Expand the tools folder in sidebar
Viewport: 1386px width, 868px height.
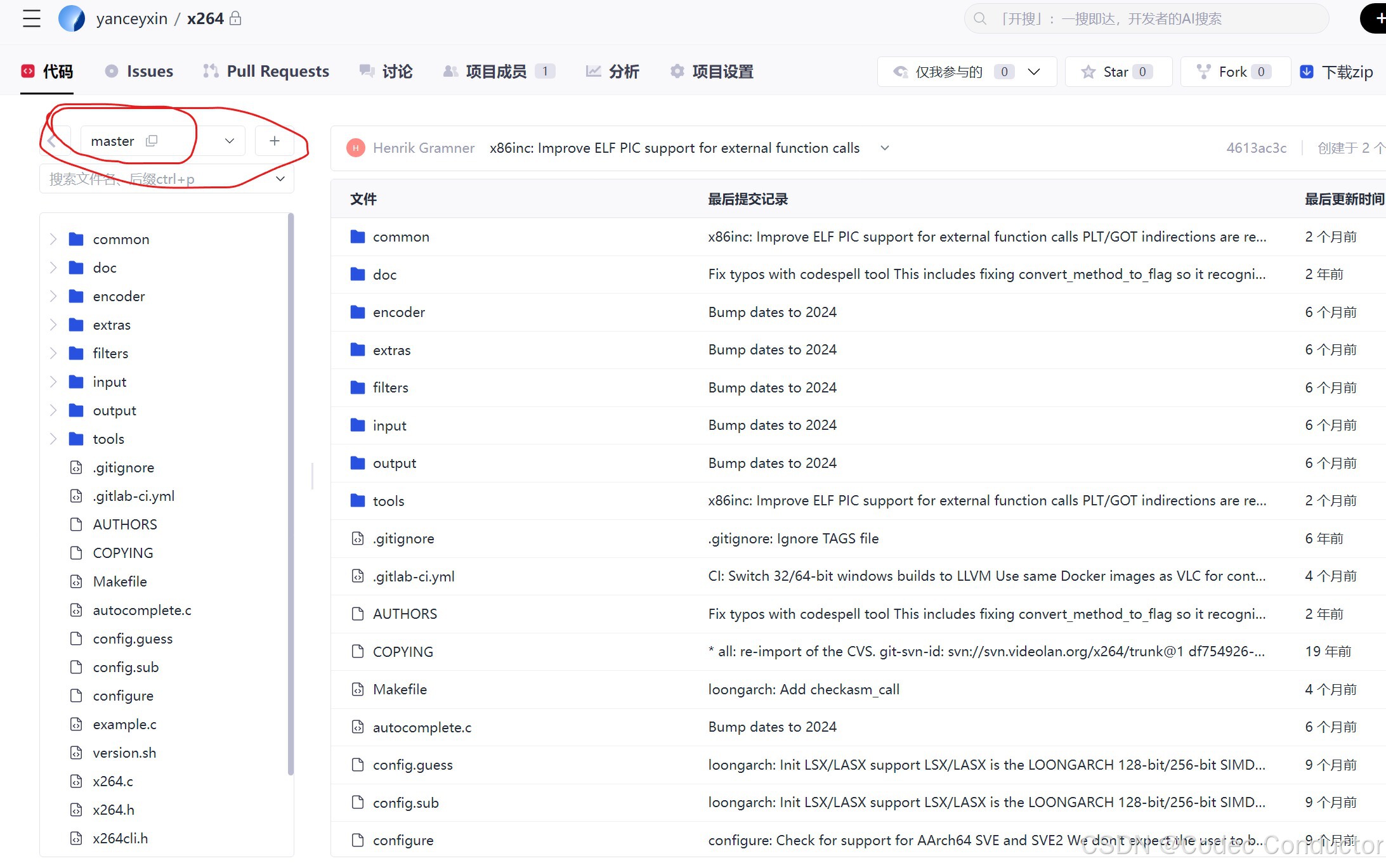tap(53, 439)
